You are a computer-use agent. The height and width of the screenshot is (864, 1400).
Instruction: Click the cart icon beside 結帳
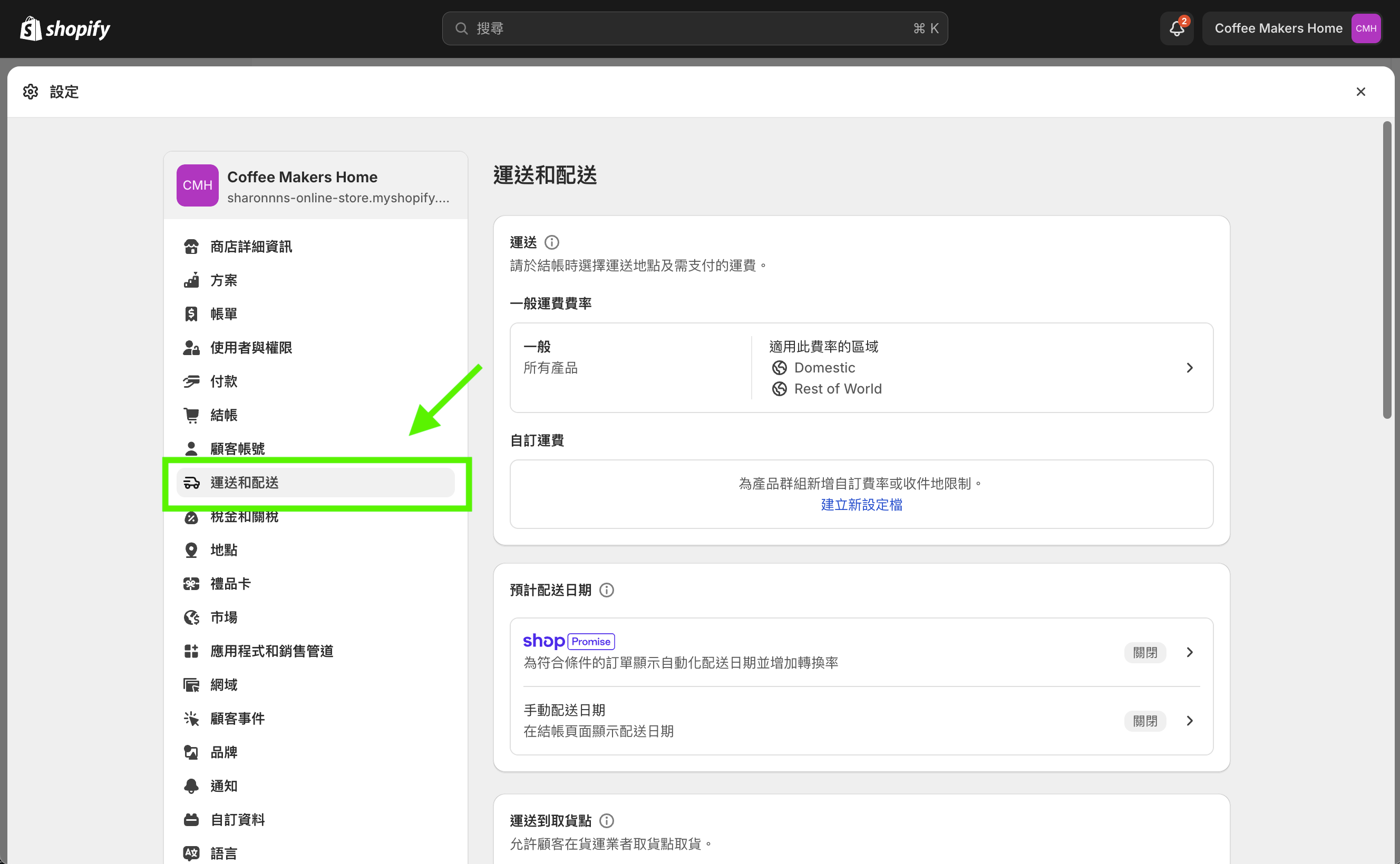[191, 416]
